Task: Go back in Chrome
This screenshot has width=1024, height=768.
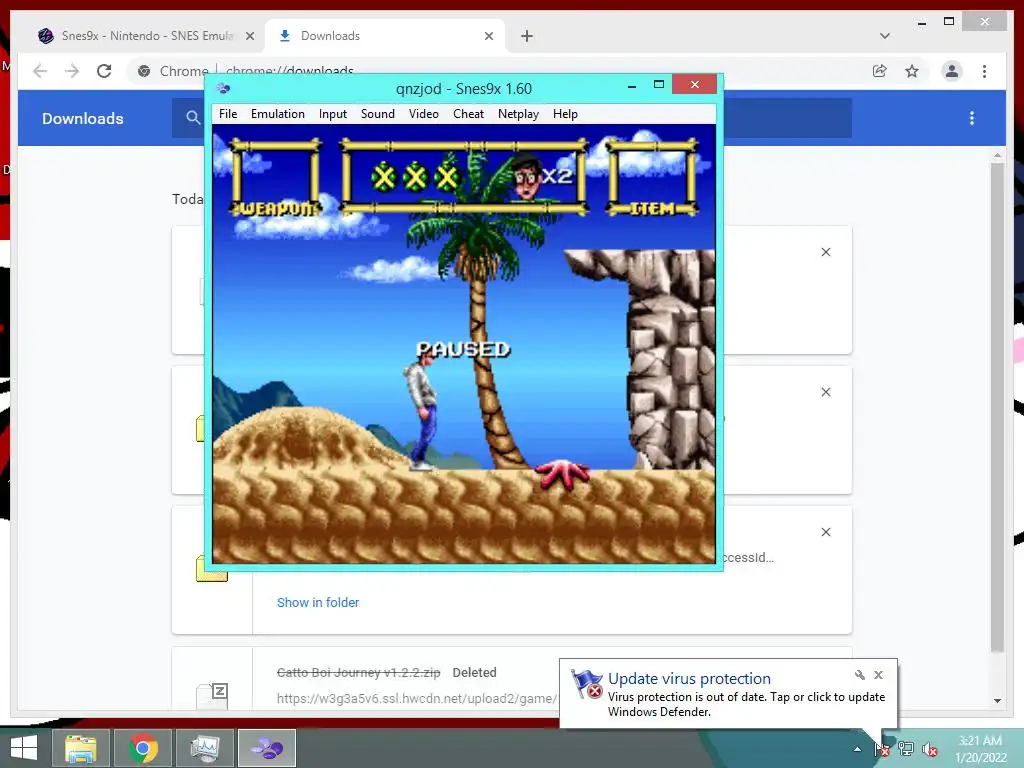Action: pos(40,71)
